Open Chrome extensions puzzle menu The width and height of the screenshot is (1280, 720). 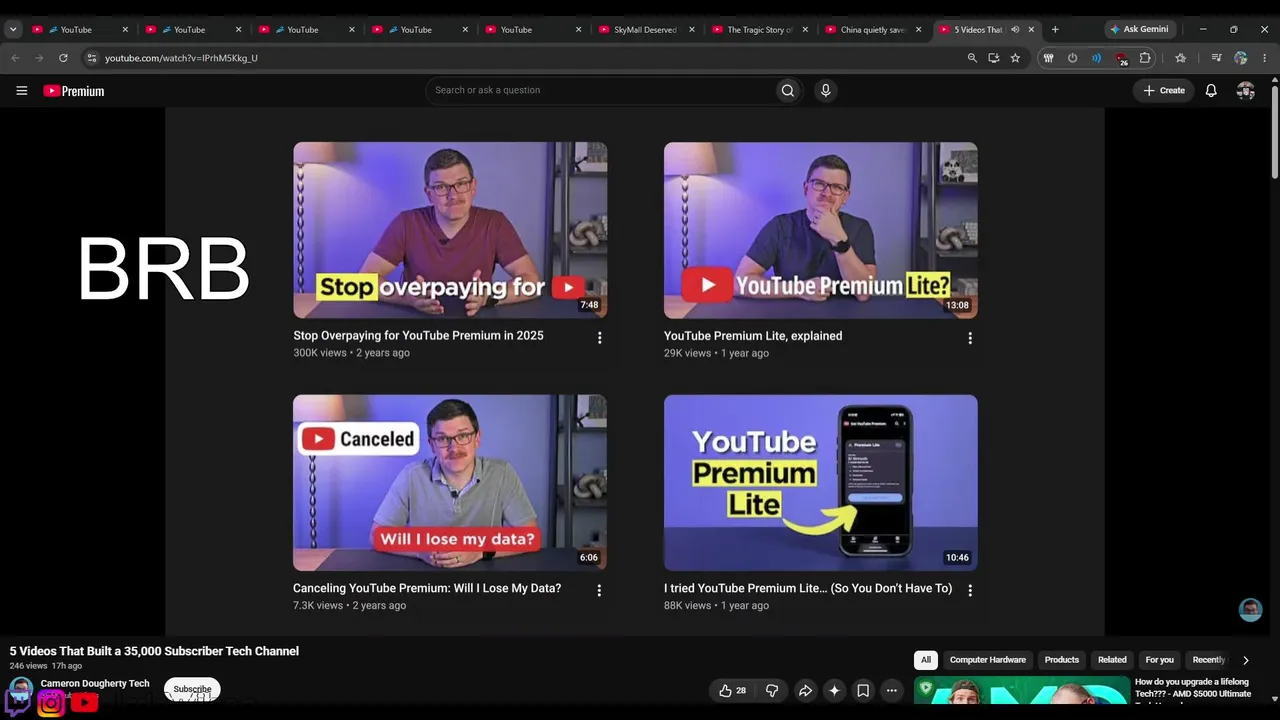(x=1145, y=58)
